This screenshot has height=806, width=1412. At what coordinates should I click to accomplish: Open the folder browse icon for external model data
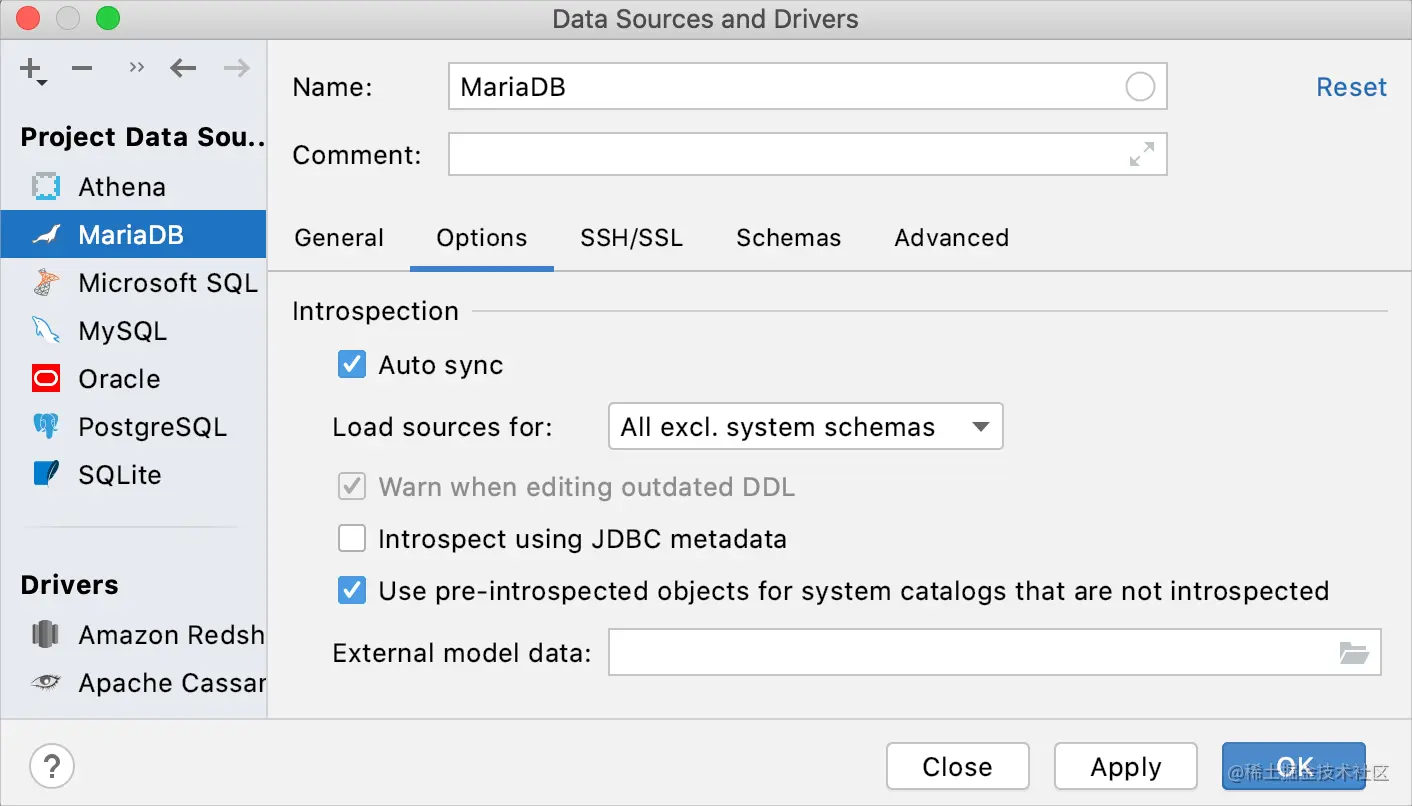pyautogui.click(x=1354, y=653)
